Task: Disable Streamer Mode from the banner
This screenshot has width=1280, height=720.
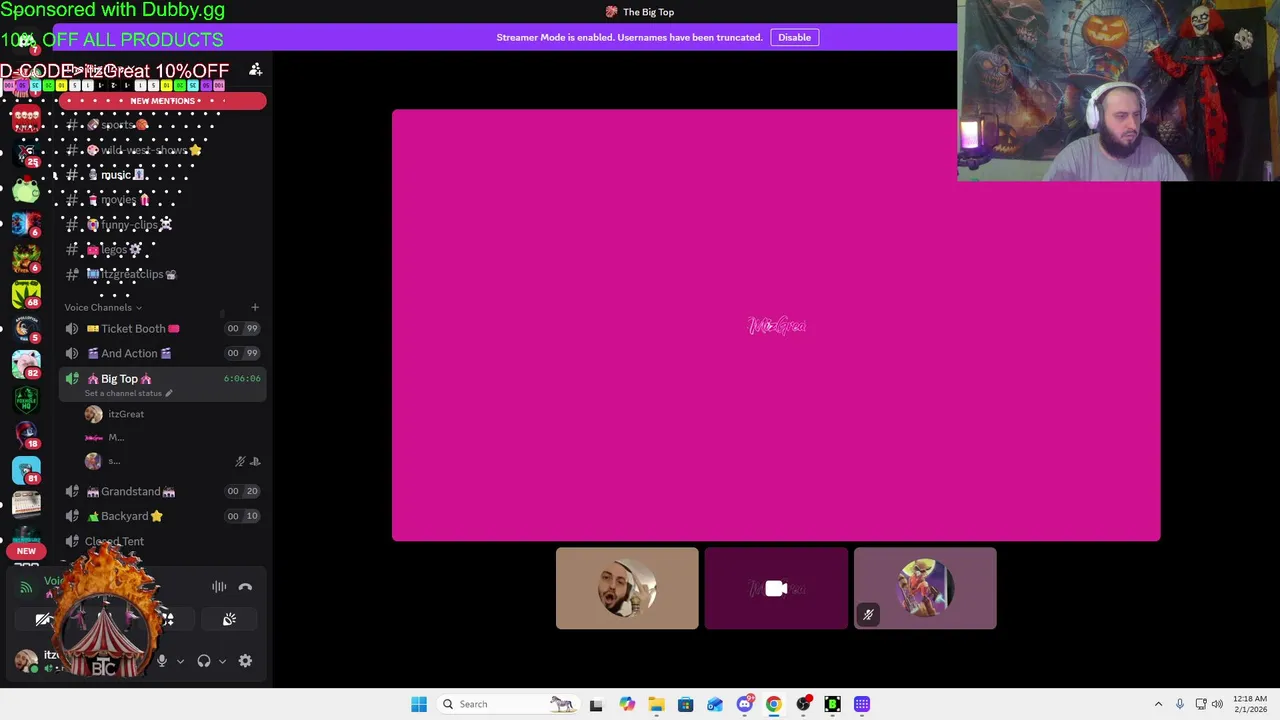Action: point(794,37)
